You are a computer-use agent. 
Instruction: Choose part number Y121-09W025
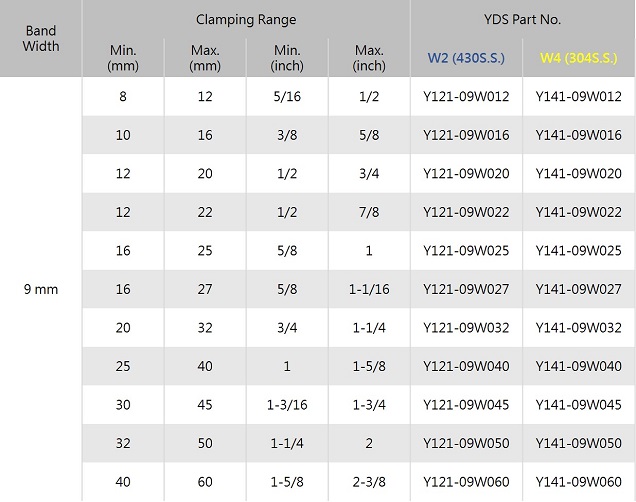point(466,251)
